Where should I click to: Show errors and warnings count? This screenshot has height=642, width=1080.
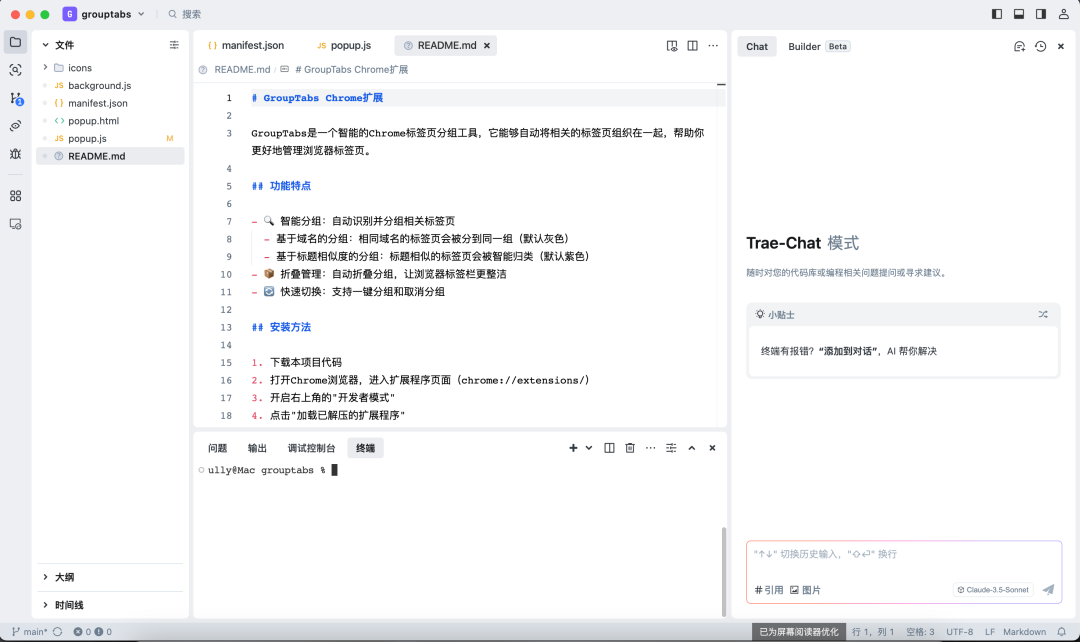point(92,632)
